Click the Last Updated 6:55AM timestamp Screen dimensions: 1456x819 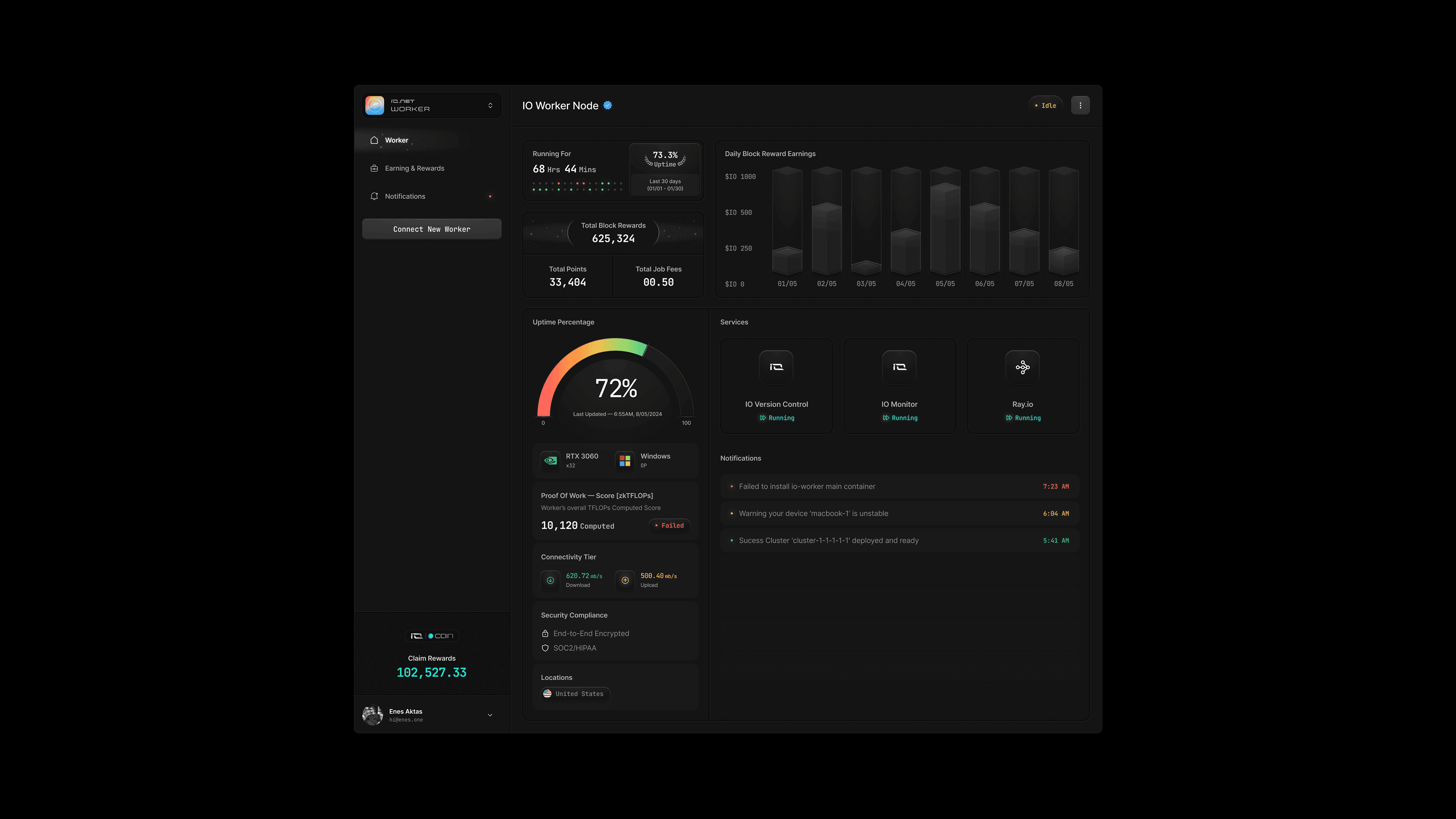coord(617,414)
